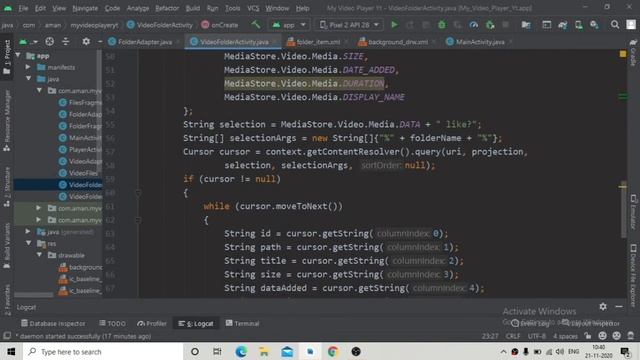
Task: Open the Terminal tool window
Action: click(x=242, y=323)
